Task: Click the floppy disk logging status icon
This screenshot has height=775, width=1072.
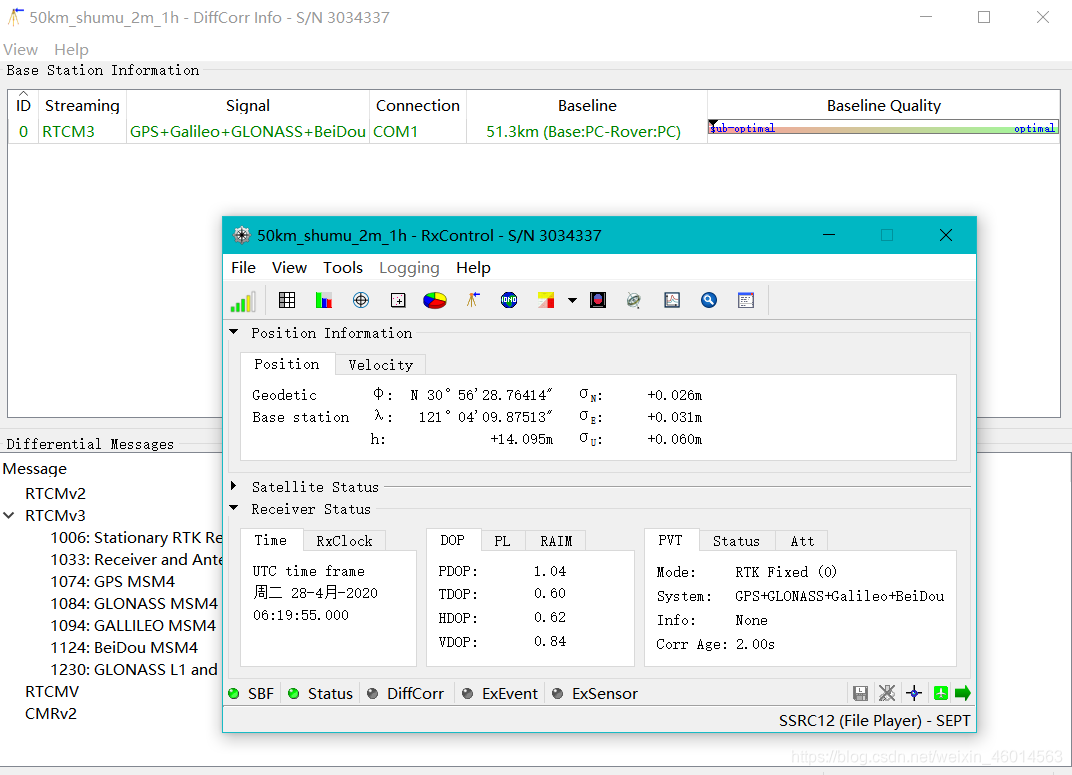Action: [x=861, y=694]
